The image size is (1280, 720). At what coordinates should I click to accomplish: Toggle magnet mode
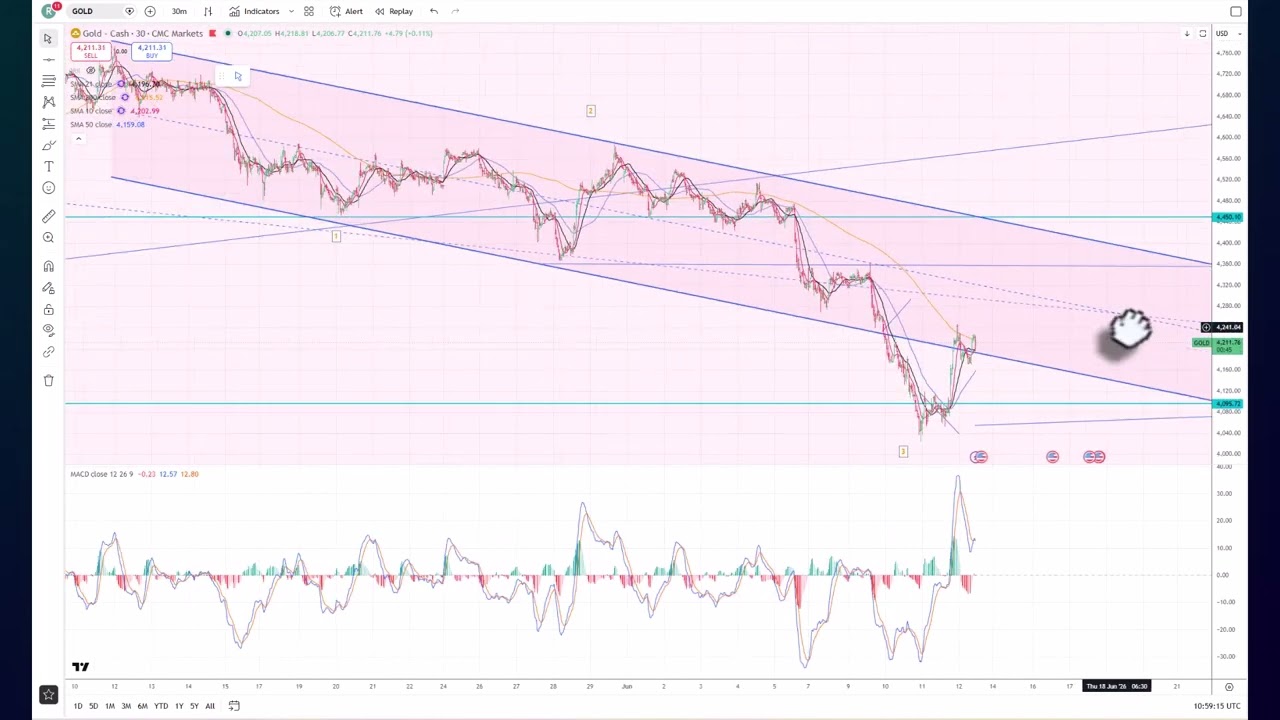click(x=48, y=266)
